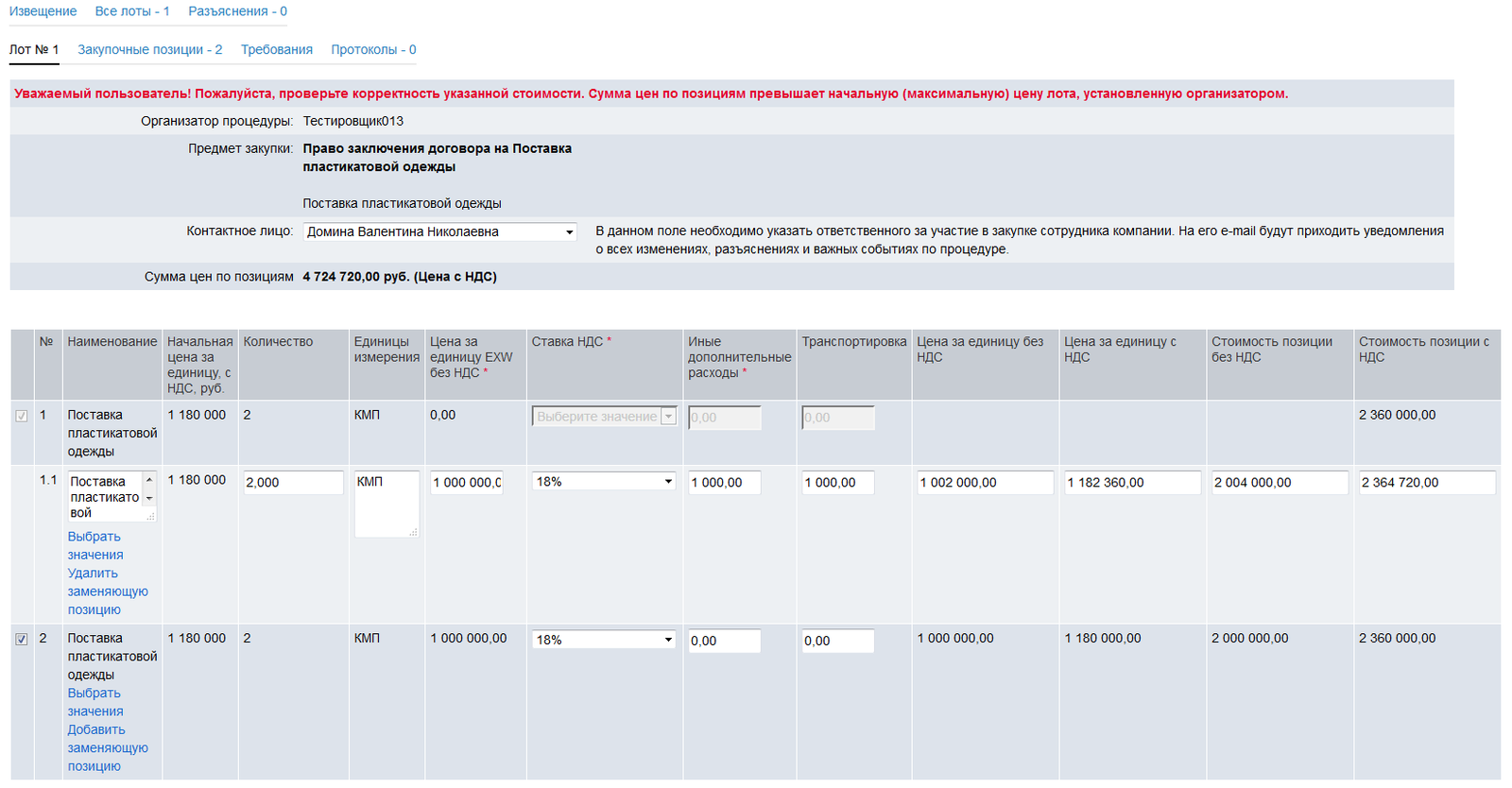
Task: Toggle checkbox for position 2 row
Action: 22,640
